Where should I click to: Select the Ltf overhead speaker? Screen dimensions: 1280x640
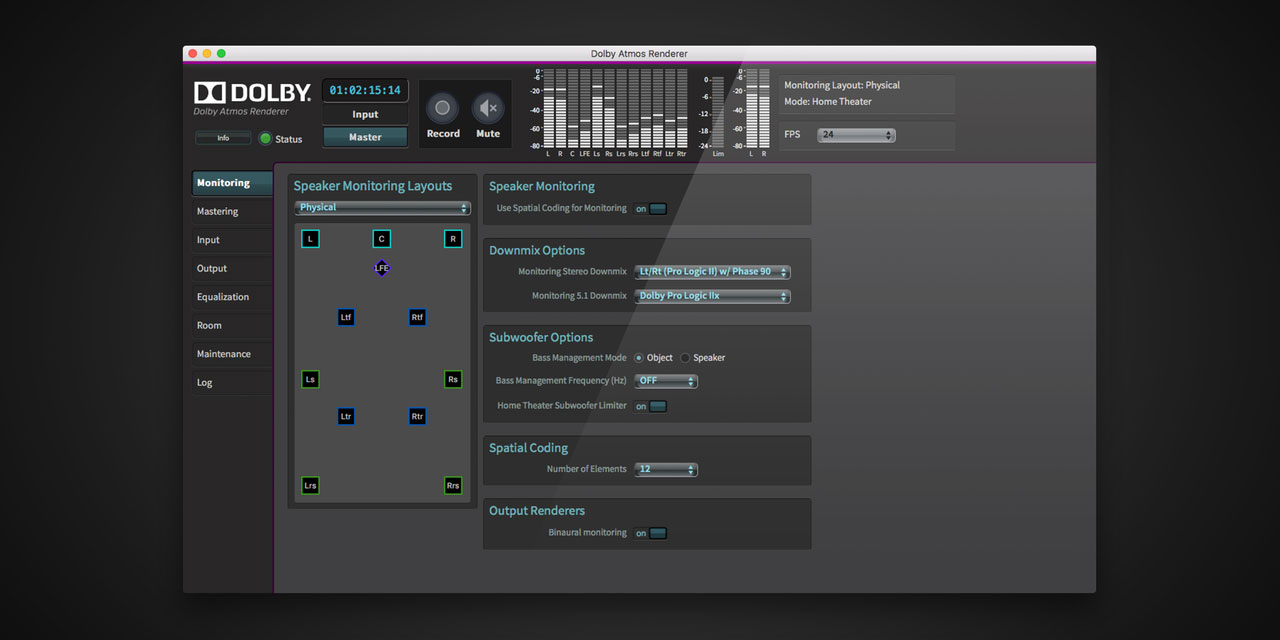tap(346, 318)
